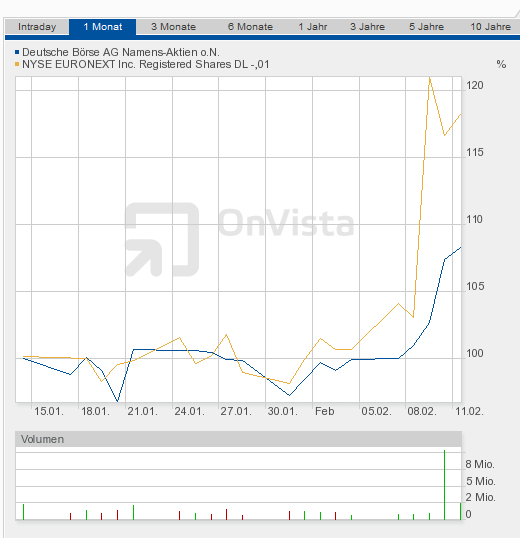
Task: Click the 100 percent axis label
Action: click(475, 353)
